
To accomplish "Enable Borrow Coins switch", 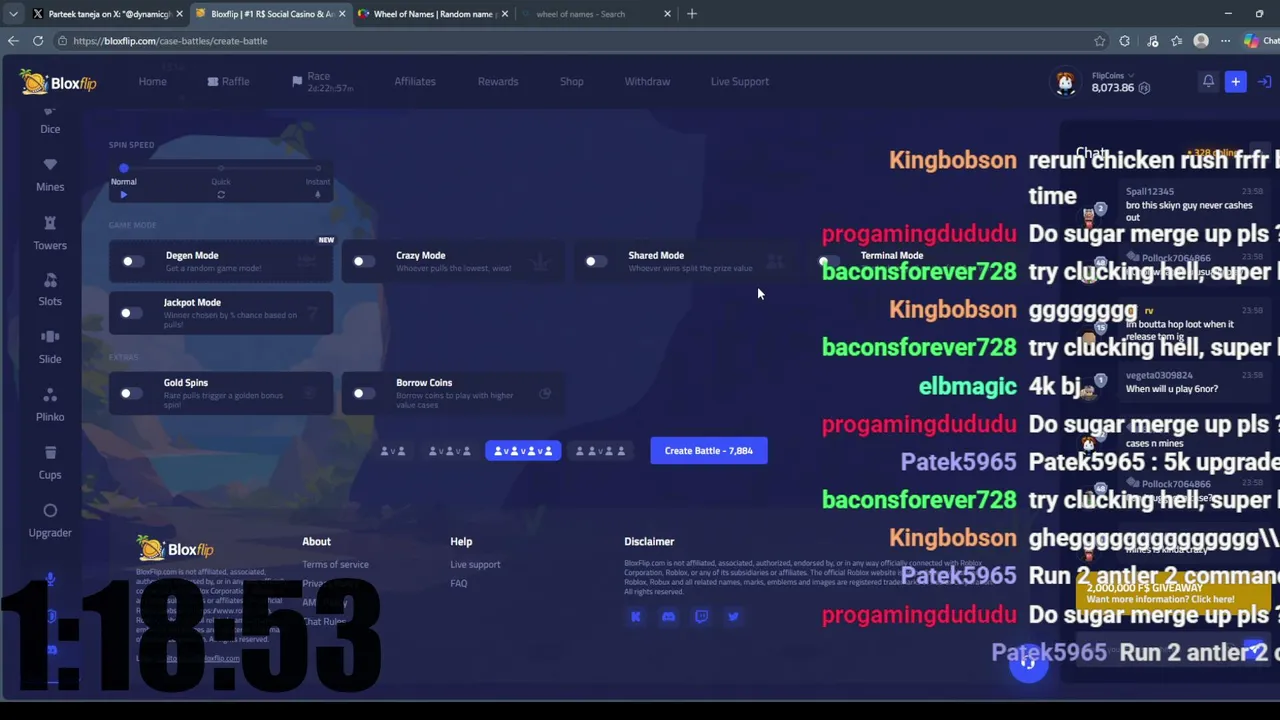I will (364, 393).
